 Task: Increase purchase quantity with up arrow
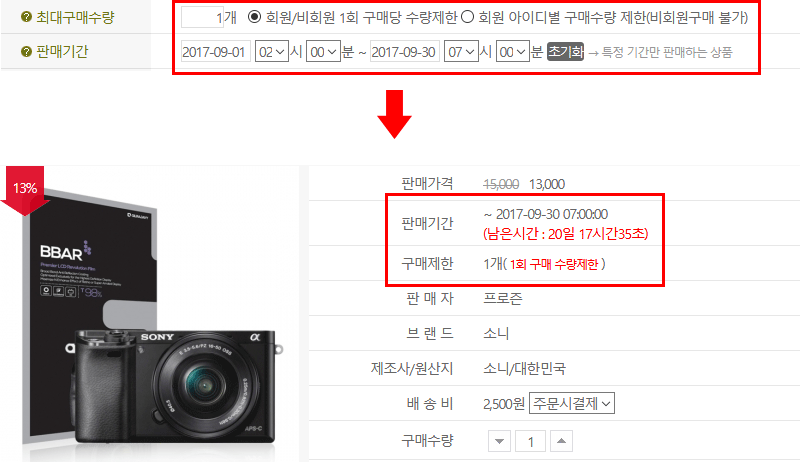coord(561,441)
